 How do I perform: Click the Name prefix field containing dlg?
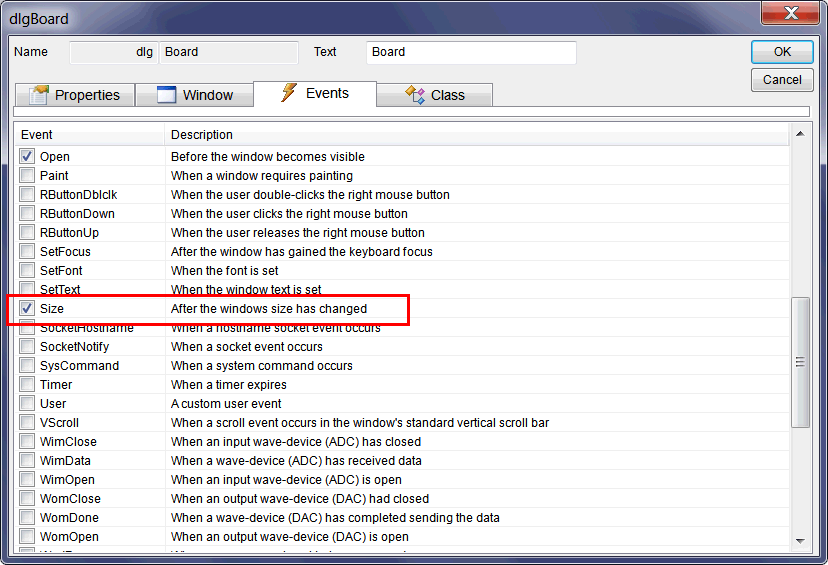(x=114, y=52)
